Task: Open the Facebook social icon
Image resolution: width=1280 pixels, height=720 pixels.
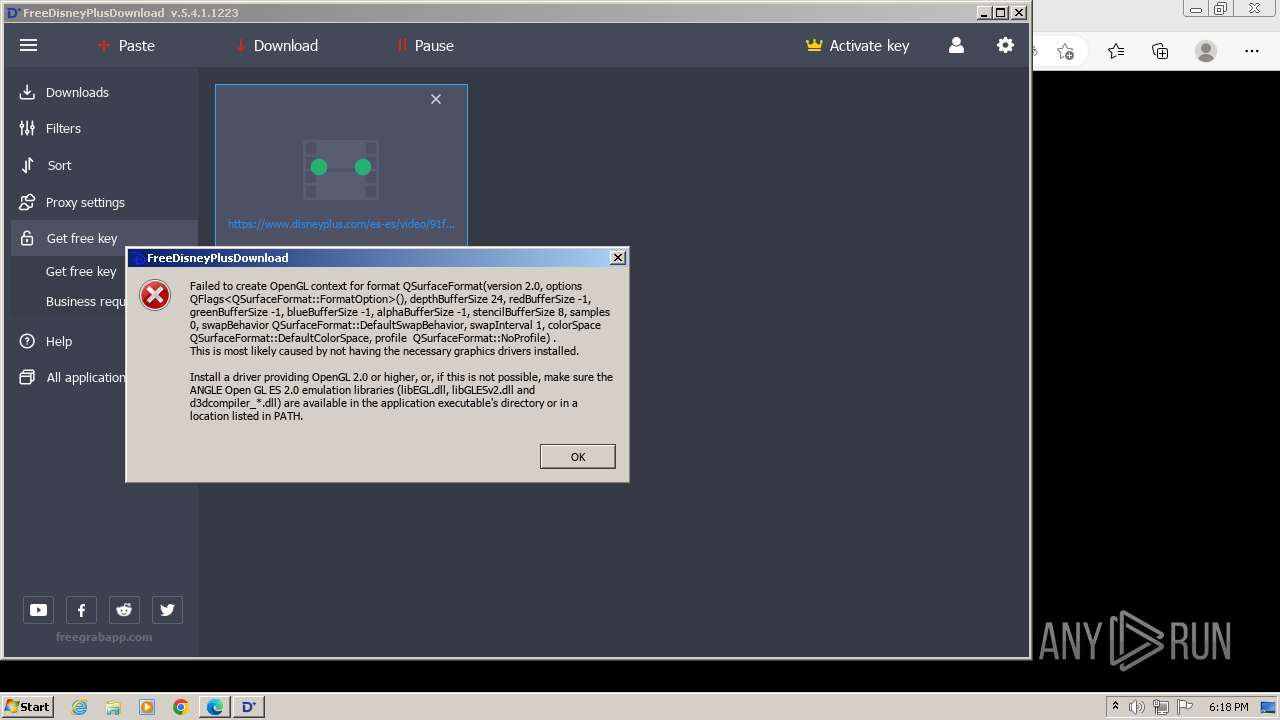Action: 81,609
